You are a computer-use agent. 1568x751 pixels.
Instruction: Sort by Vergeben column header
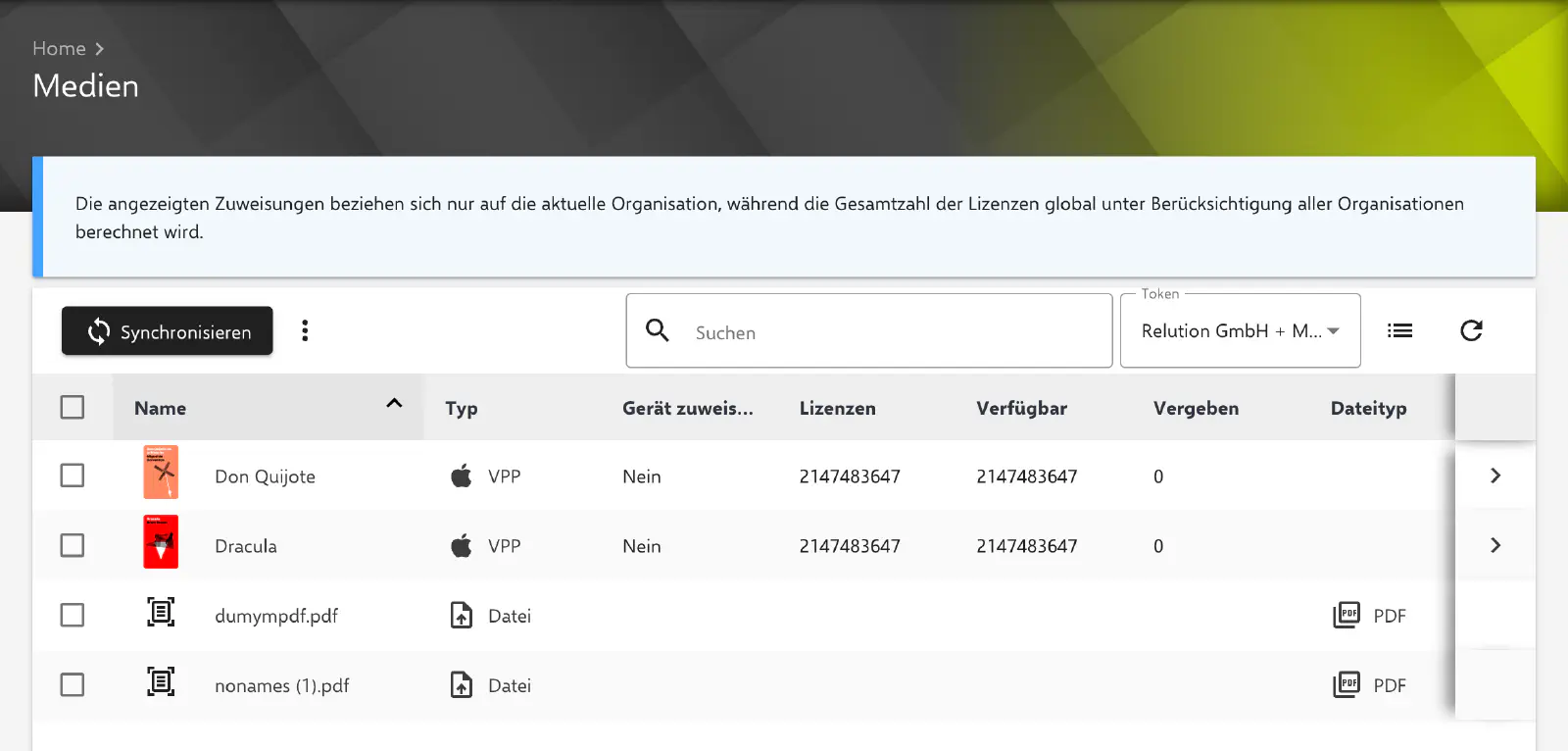click(1196, 408)
